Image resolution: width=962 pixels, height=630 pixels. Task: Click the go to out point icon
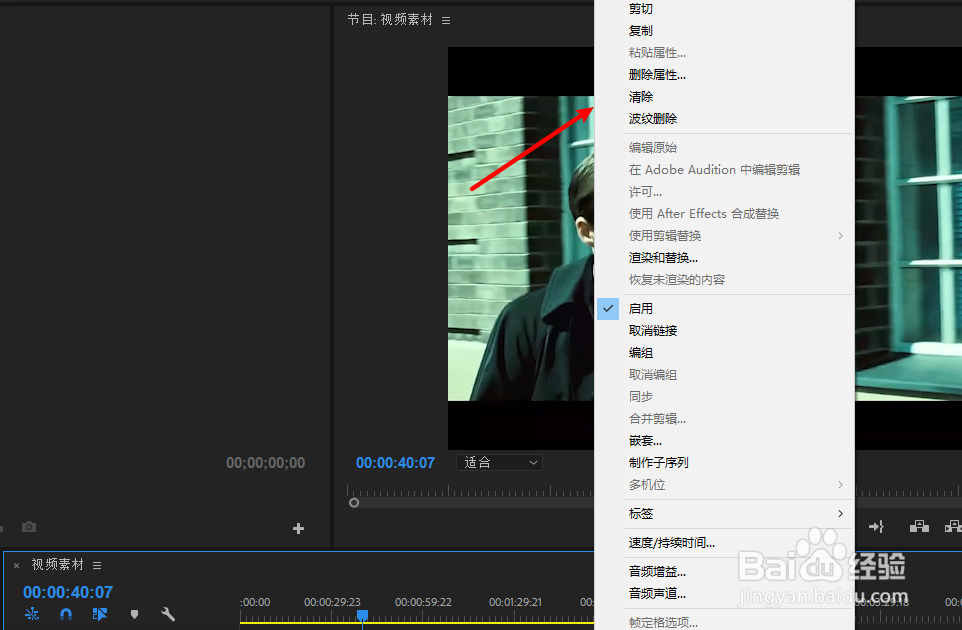tap(876, 526)
